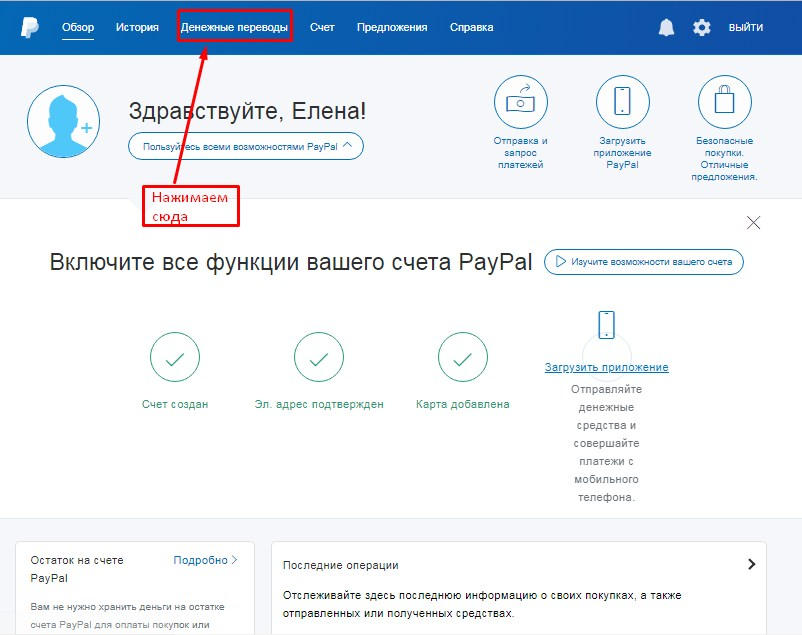Screen dimensions: 802x635
Task: Click the 'Последние операции' heading
Action: (341, 565)
